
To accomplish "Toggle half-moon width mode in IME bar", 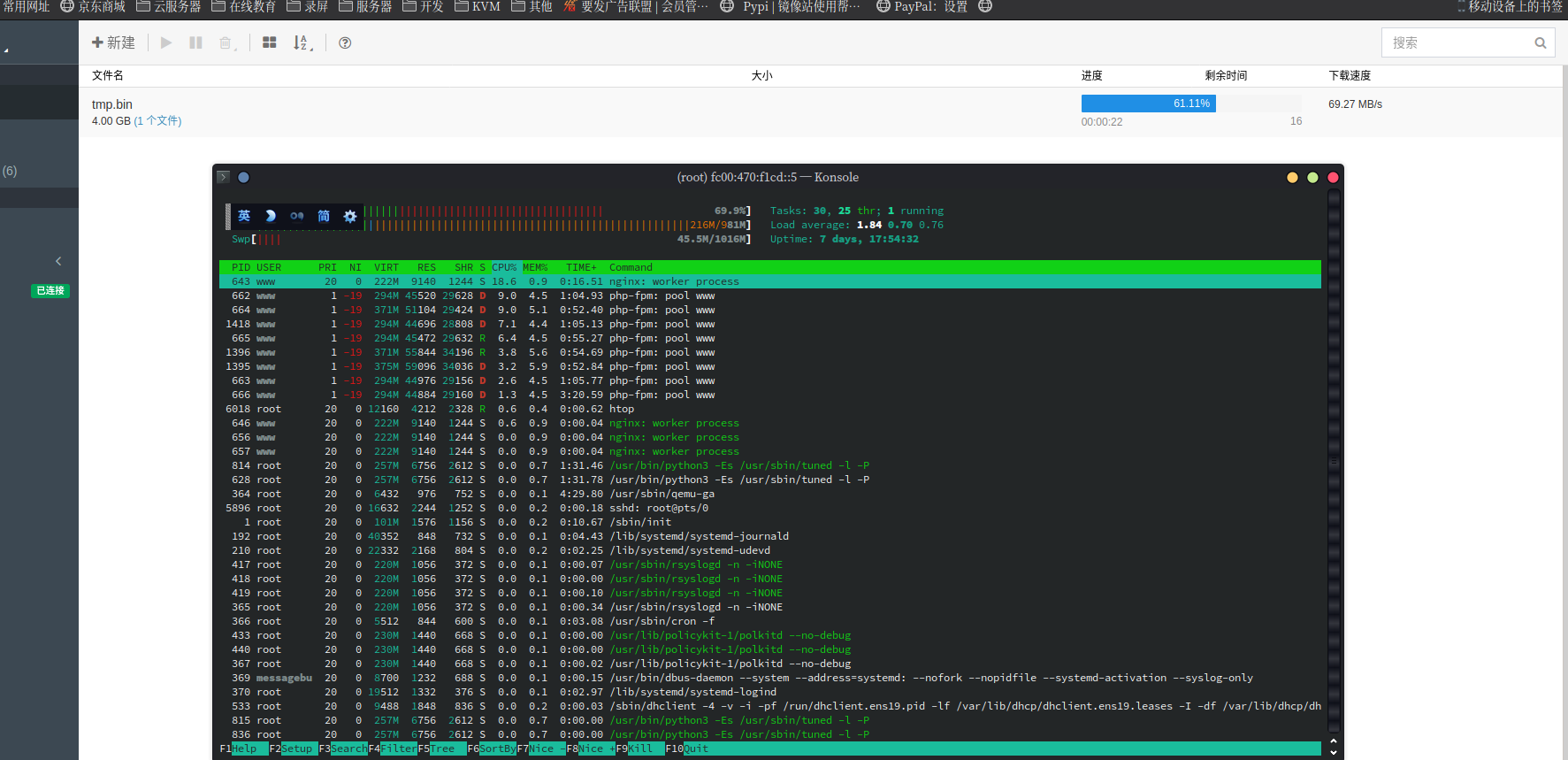I will pyautogui.click(x=271, y=216).
